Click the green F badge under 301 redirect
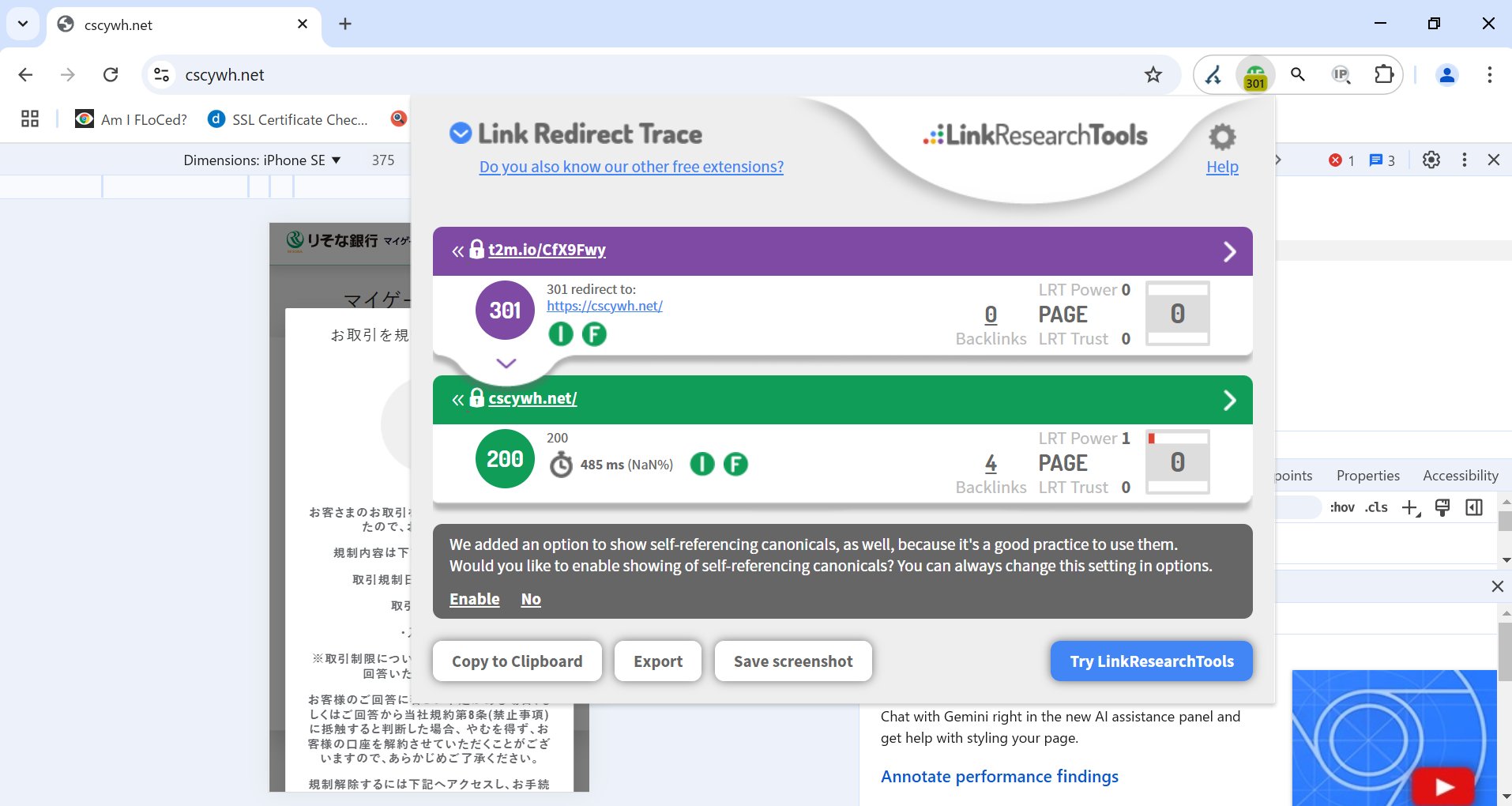This screenshot has width=1512, height=806. click(594, 334)
